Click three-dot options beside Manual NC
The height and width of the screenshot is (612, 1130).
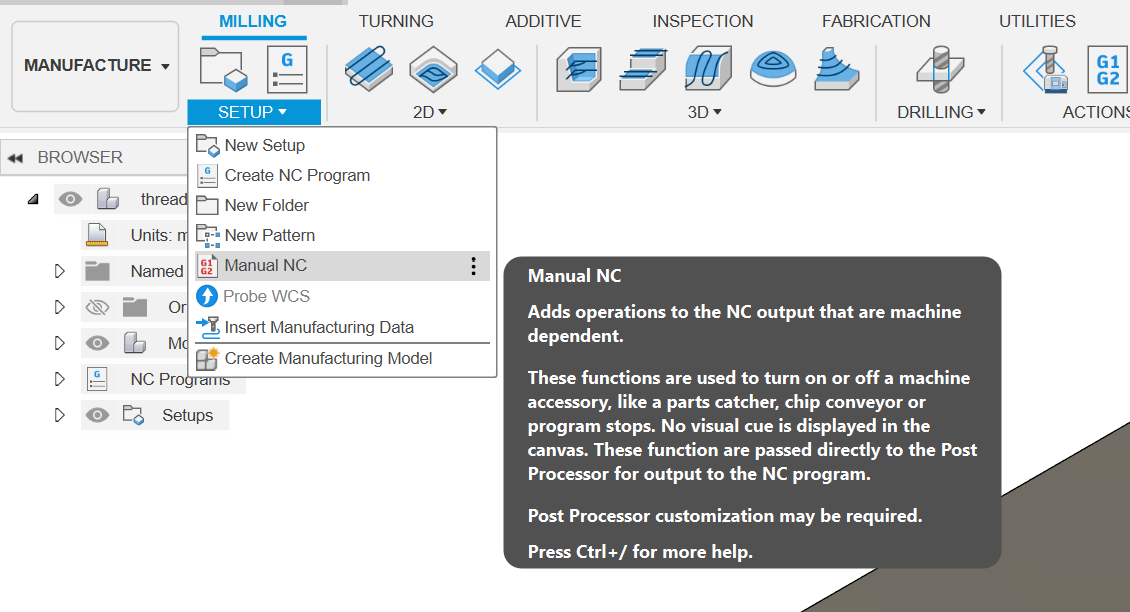tap(473, 266)
